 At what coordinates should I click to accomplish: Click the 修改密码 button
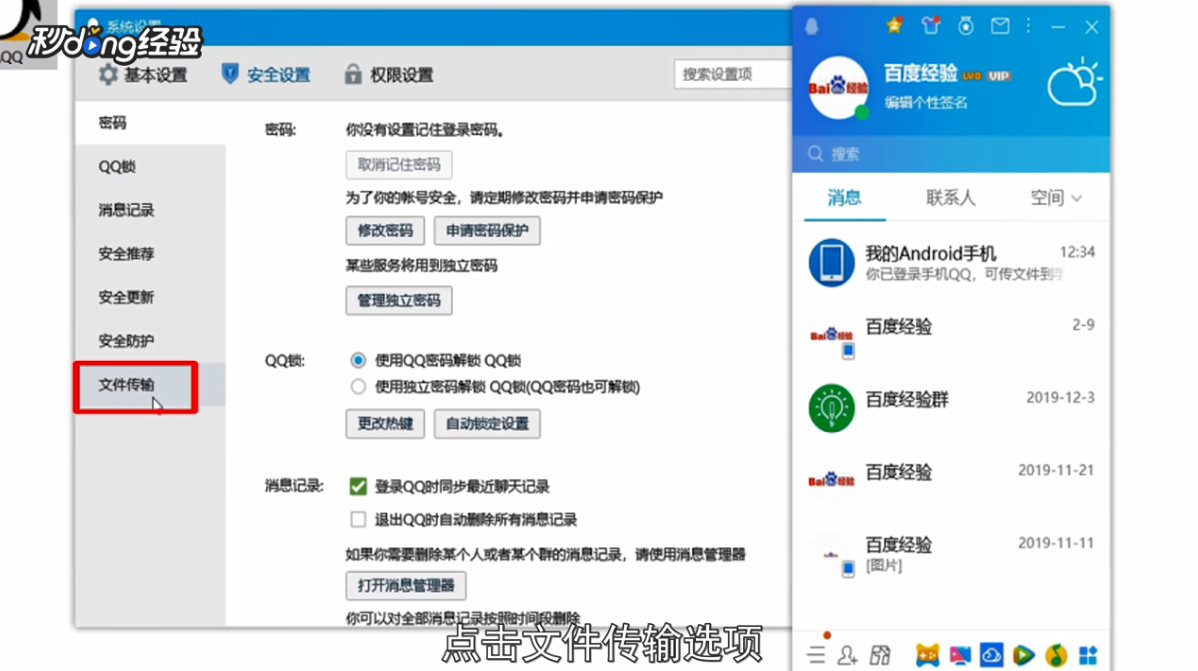pos(385,231)
